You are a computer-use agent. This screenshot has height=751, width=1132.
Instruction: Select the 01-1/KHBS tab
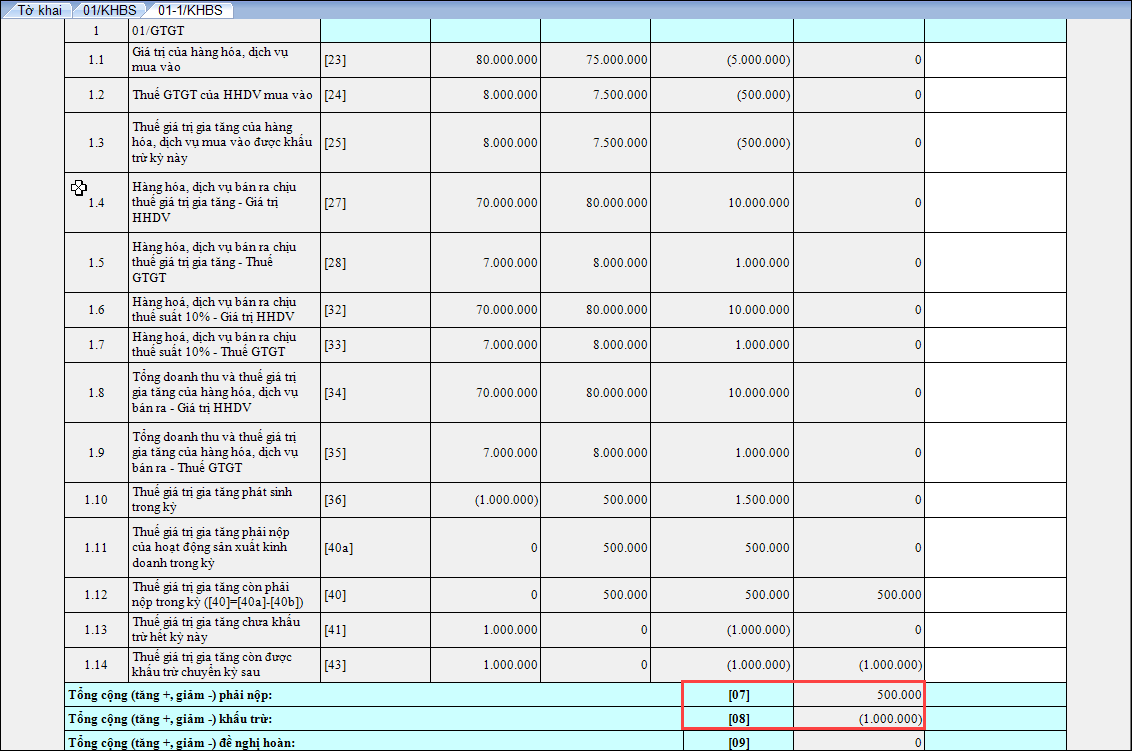(x=190, y=10)
